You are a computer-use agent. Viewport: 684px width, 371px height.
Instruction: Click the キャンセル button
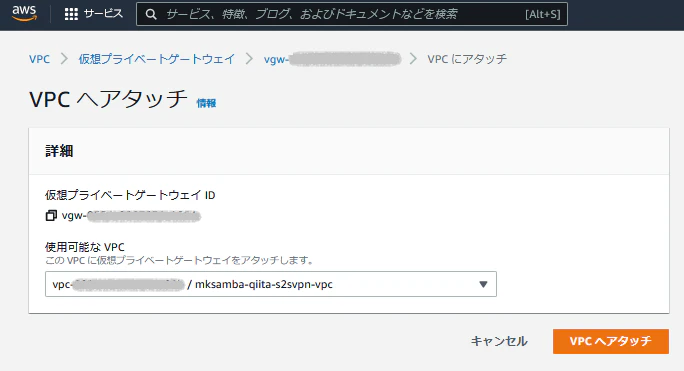click(499, 341)
